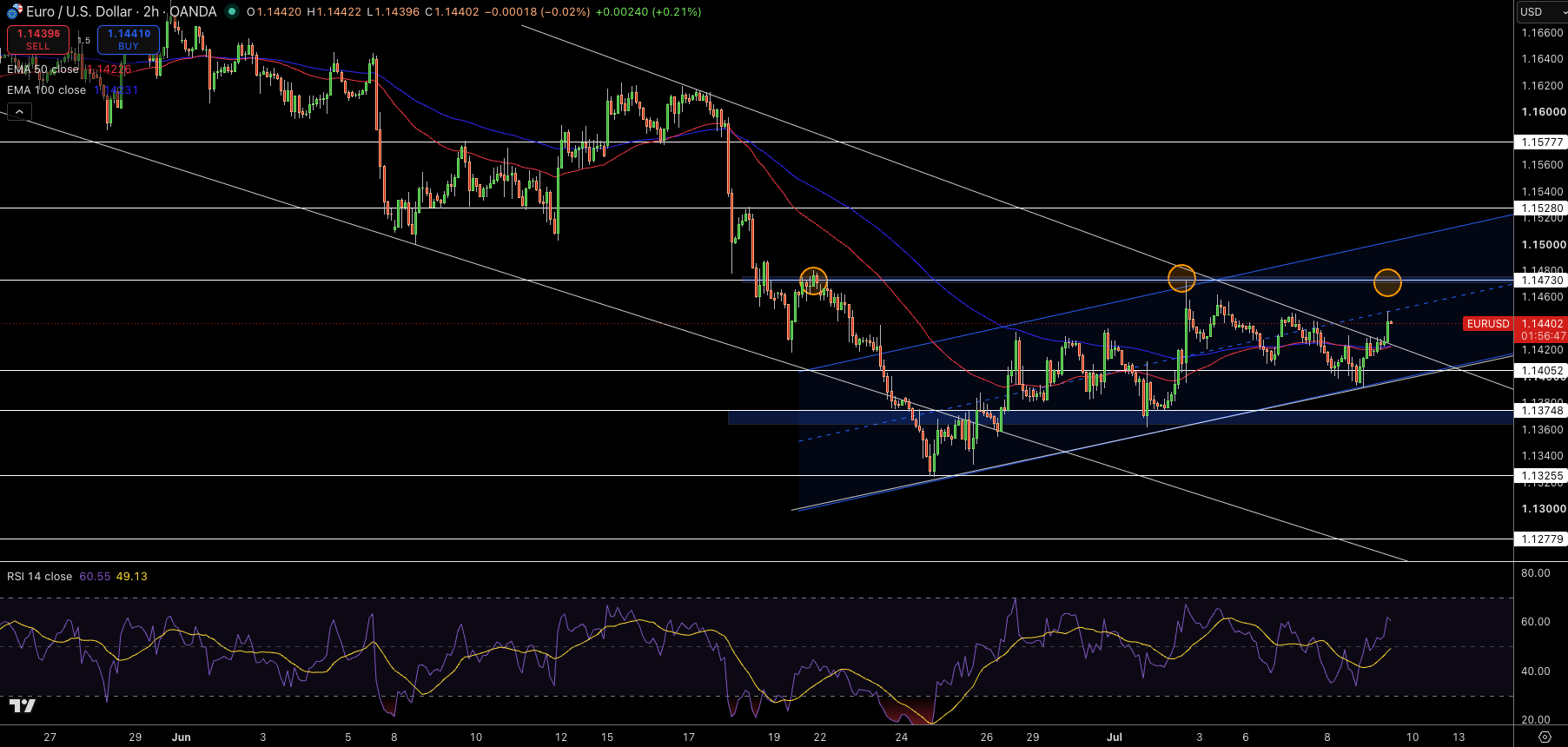
Task: Click the 49.13 RSI moving average value
Action: pyautogui.click(x=131, y=576)
